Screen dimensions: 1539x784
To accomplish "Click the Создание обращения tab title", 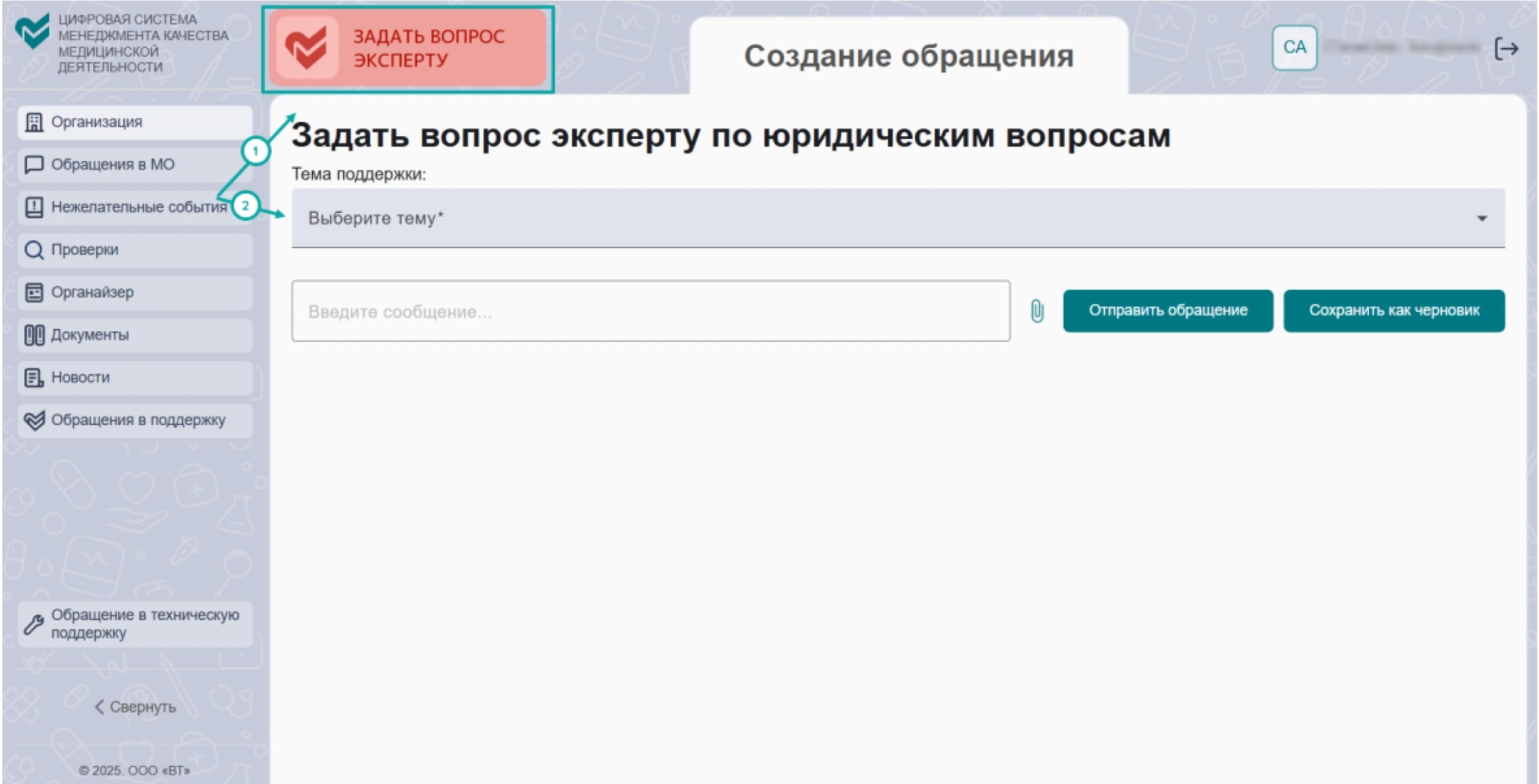I will [908, 56].
